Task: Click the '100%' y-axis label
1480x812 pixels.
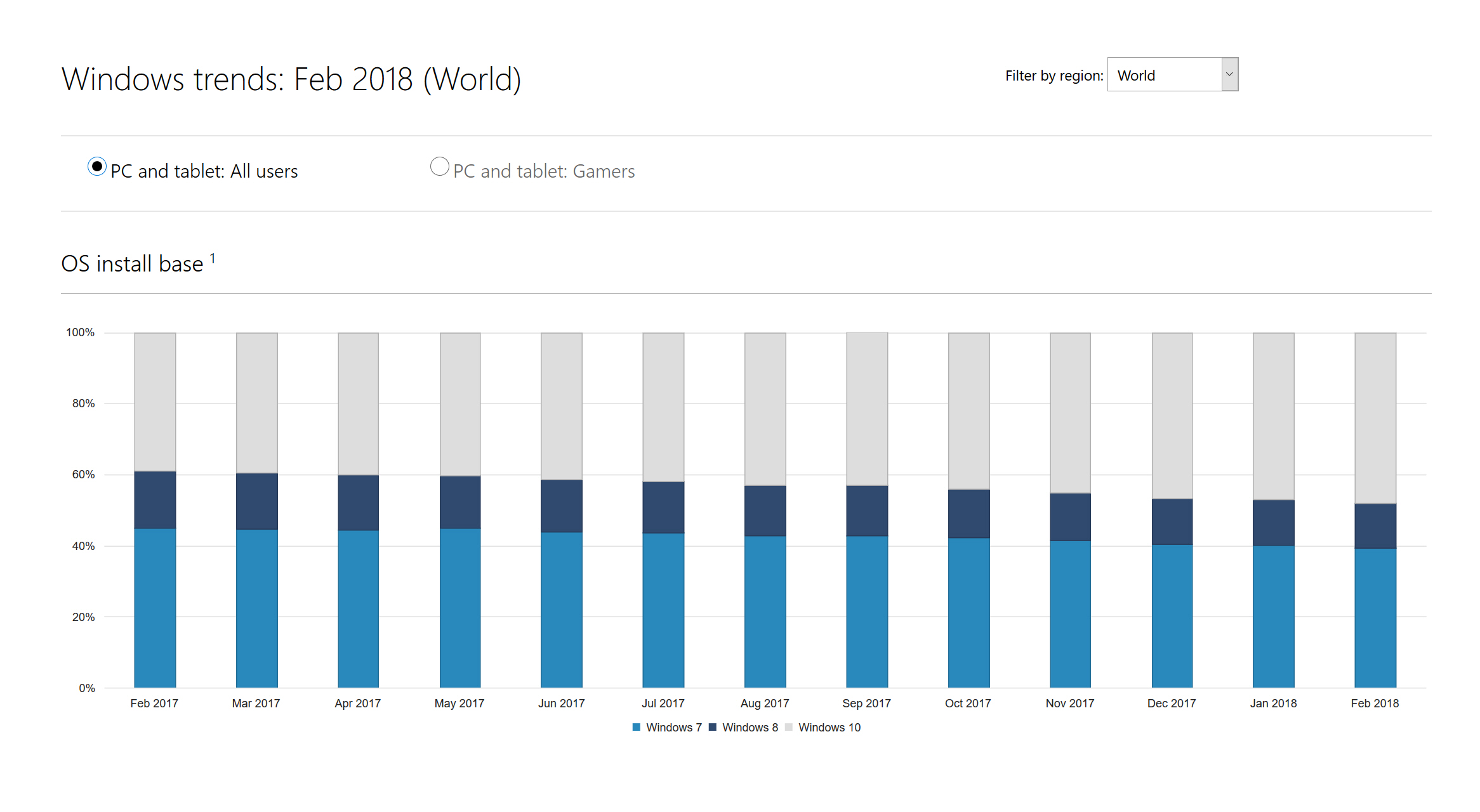Action: [x=80, y=332]
